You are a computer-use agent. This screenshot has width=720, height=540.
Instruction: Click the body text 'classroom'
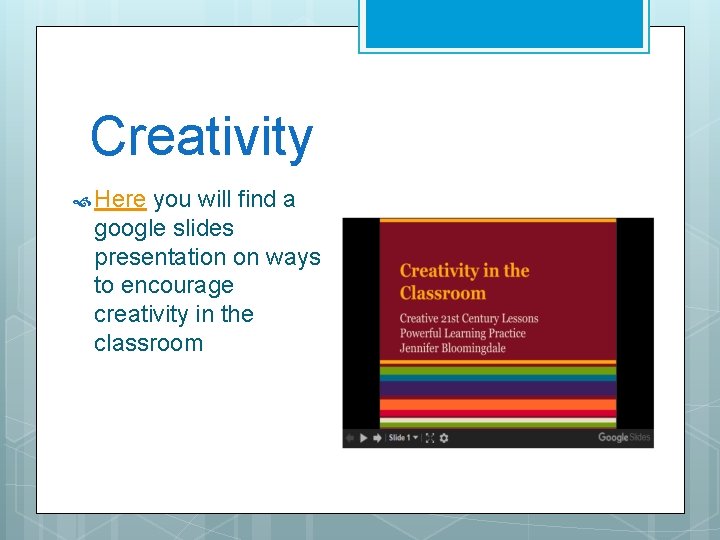click(148, 343)
